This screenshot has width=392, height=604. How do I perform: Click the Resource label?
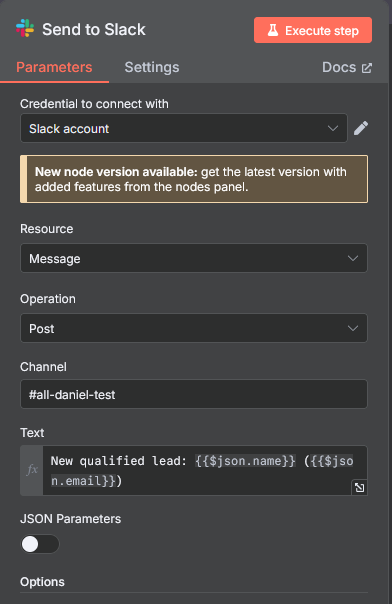47,229
